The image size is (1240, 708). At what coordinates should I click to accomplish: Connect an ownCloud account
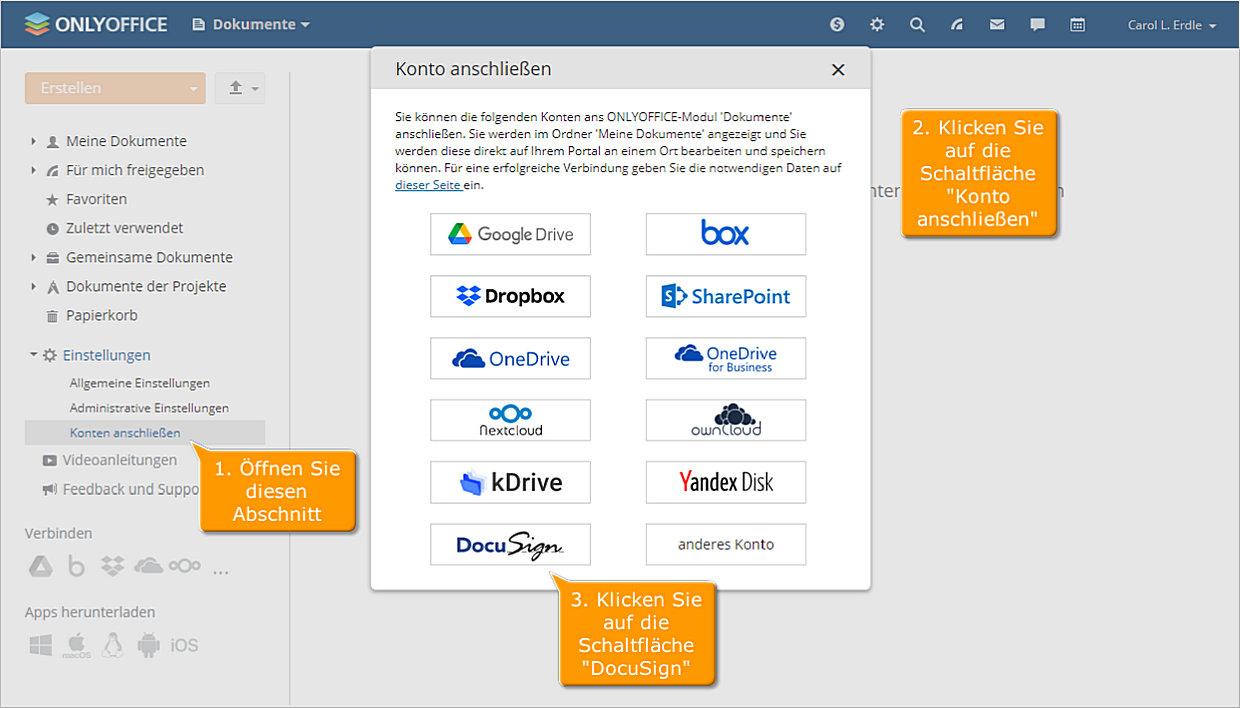coord(725,420)
